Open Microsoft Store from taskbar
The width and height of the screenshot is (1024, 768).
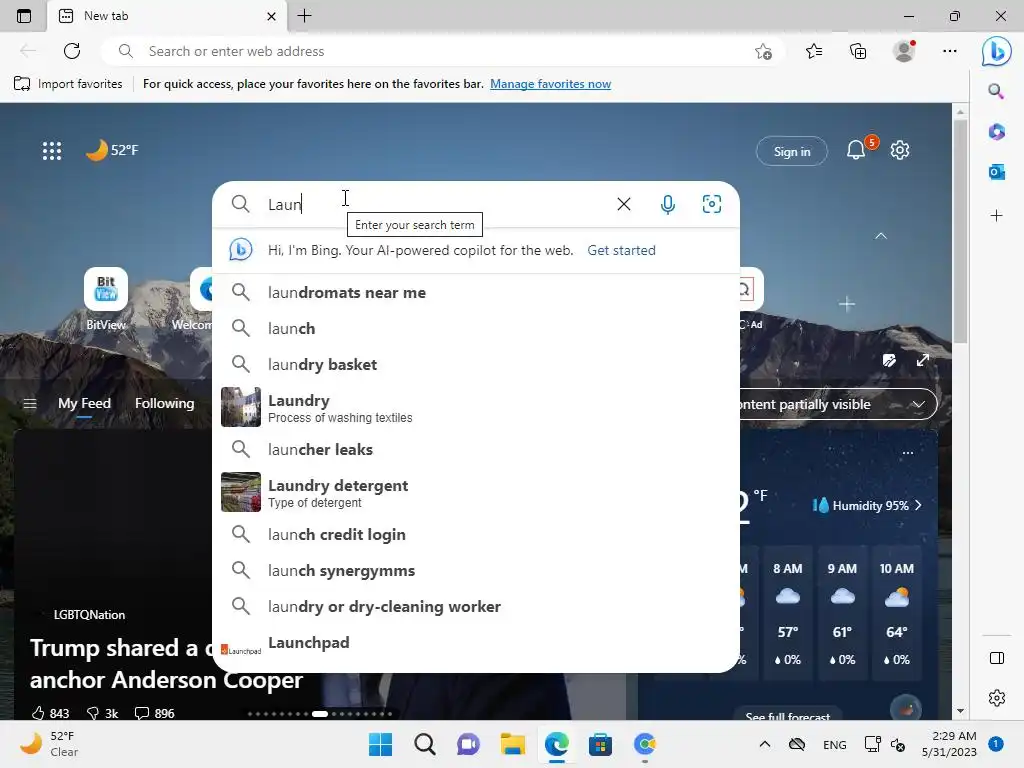click(600, 744)
